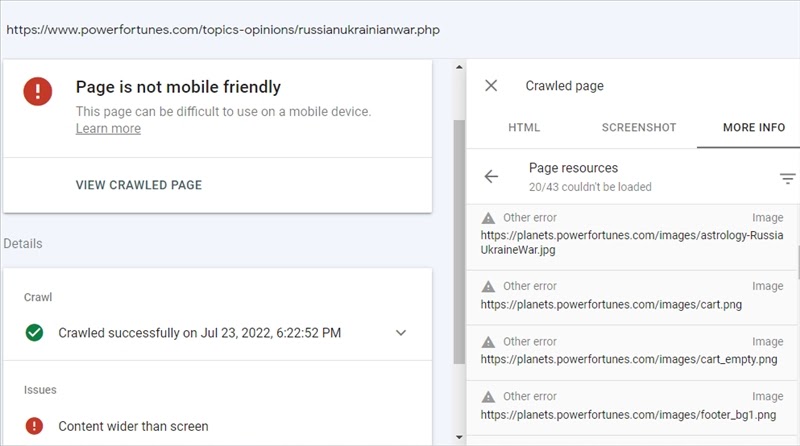The image size is (800, 446).
Task: Open the resource filter icon
Action: (788, 179)
